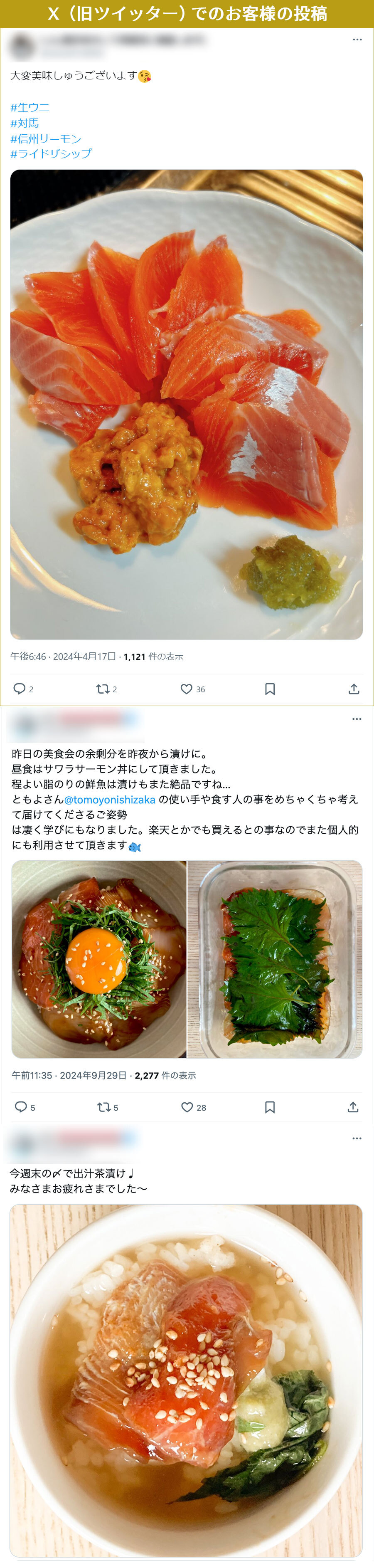Open the #生ウニ hashtag
The image size is (374, 1568).
(x=30, y=108)
